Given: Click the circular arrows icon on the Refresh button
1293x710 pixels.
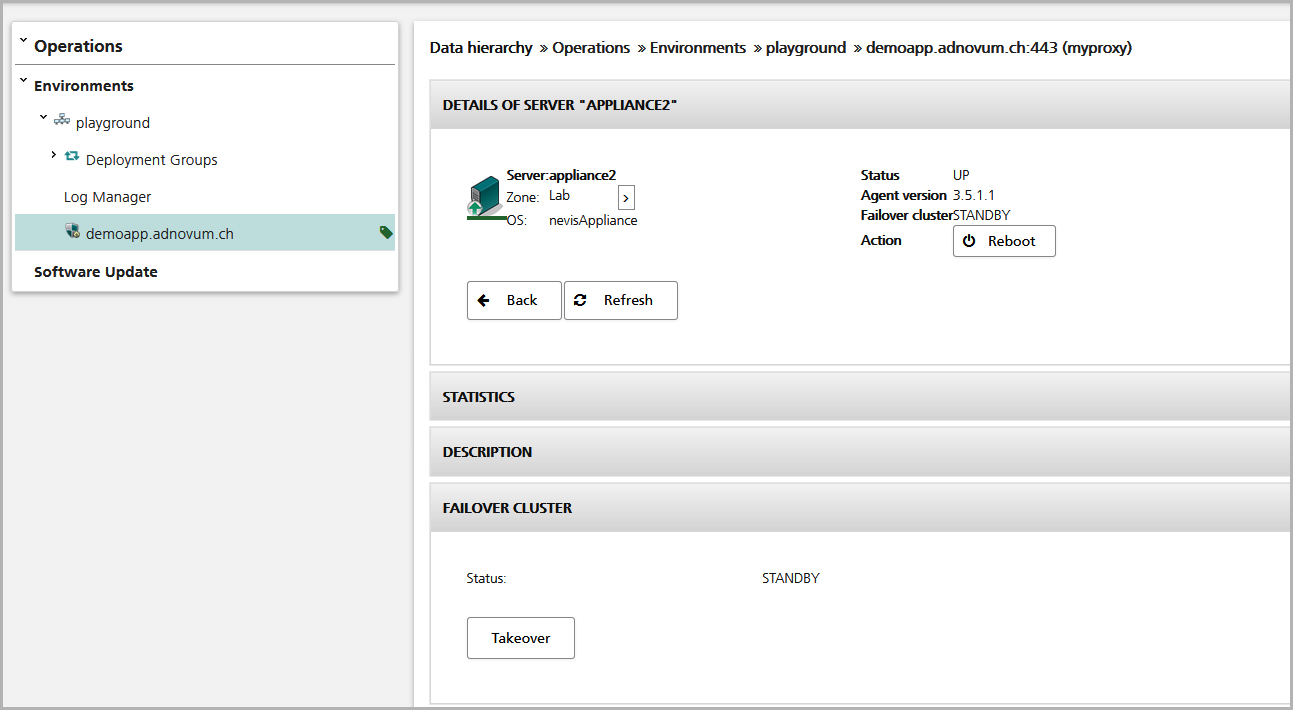Looking at the screenshot, I should coord(580,299).
